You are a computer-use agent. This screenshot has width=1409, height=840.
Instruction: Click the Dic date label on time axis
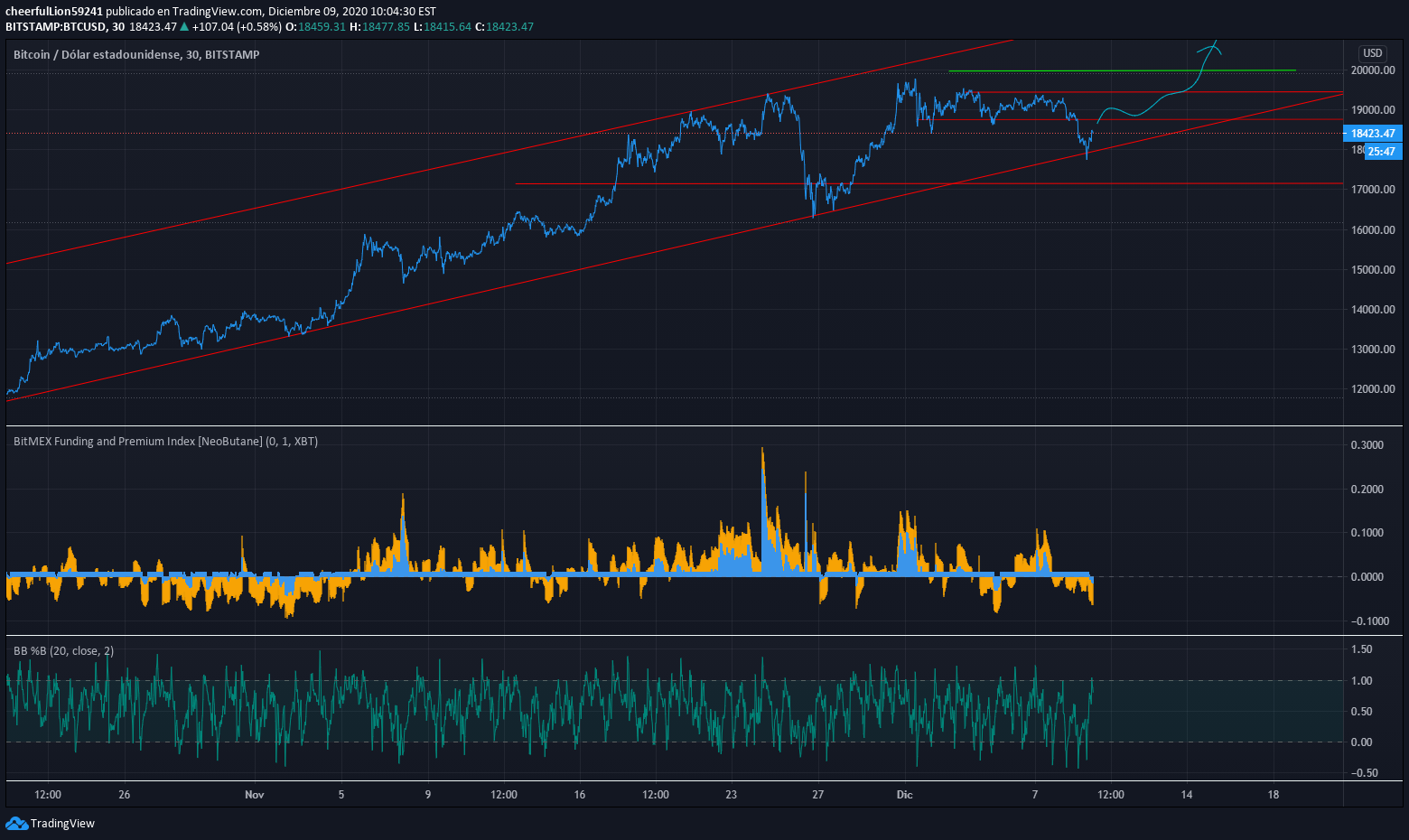point(904,795)
